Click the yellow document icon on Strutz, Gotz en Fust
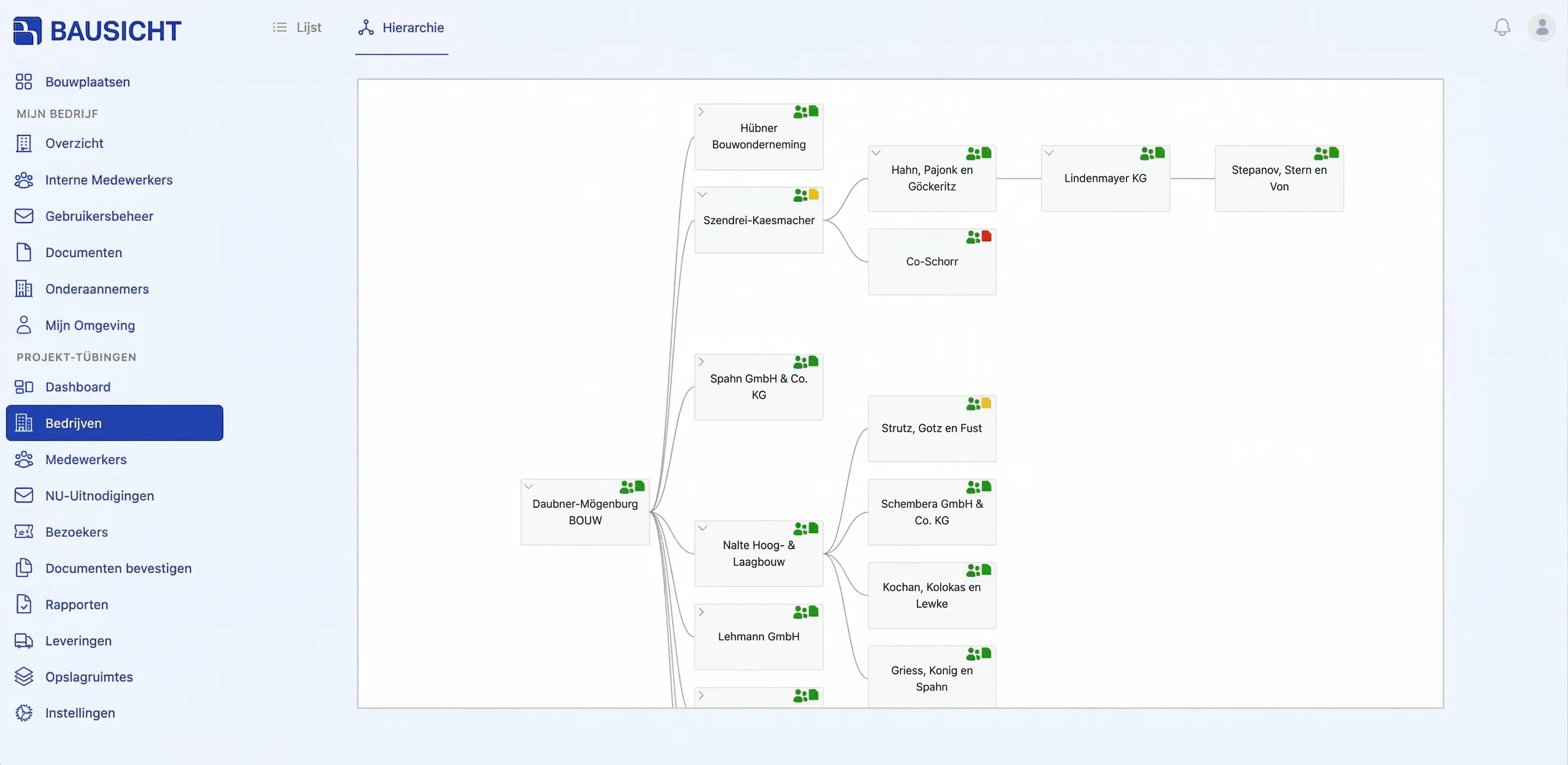The width and height of the screenshot is (1568, 765). (x=986, y=403)
